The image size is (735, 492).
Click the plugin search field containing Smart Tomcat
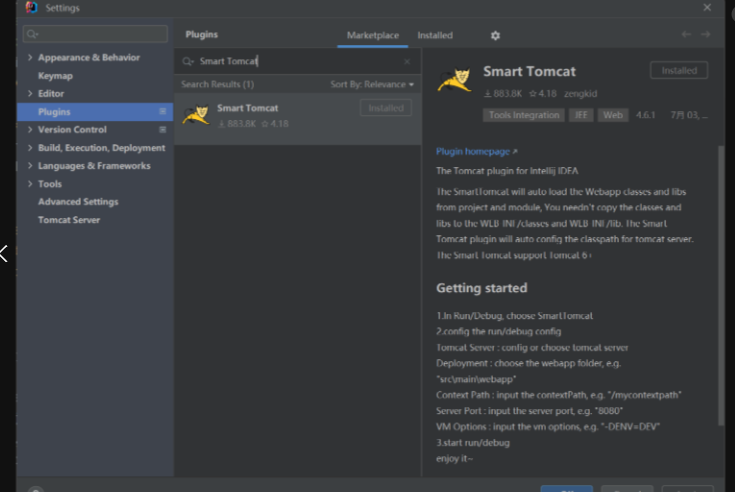[x=298, y=61]
